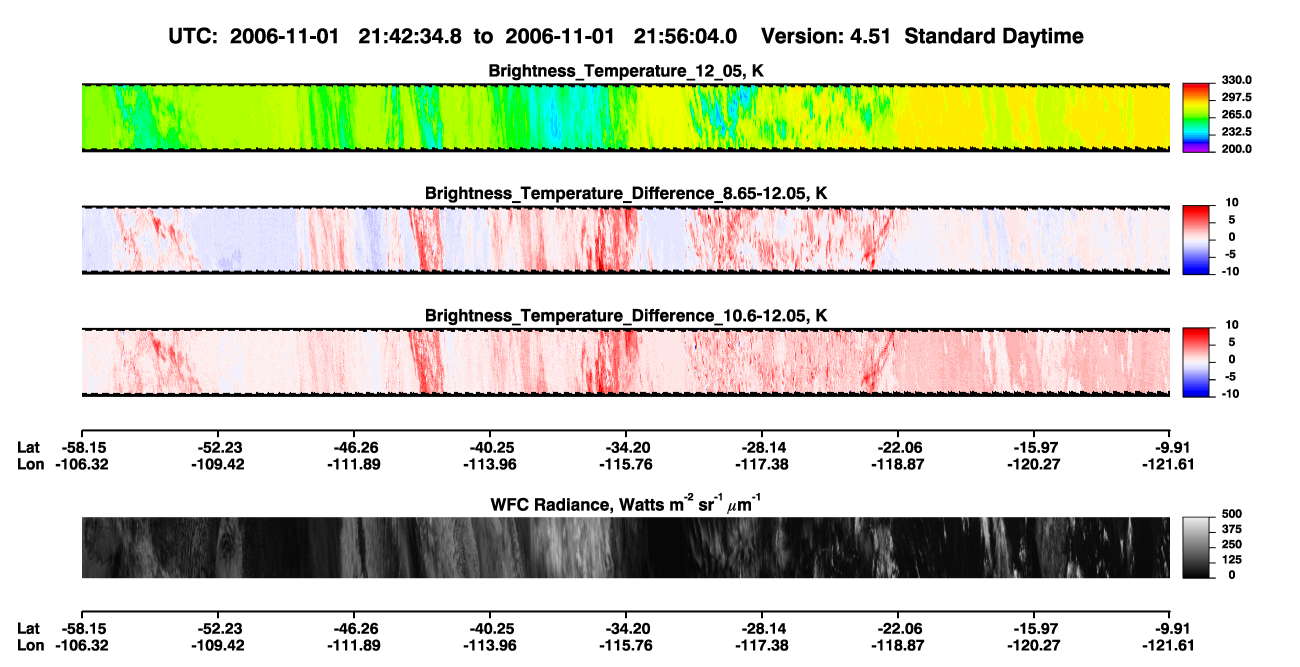1300x667 pixels.
Task: Click the WFC Radiance grayscale colorbar
Action: pyautogui.click(x=1197, y=546)
